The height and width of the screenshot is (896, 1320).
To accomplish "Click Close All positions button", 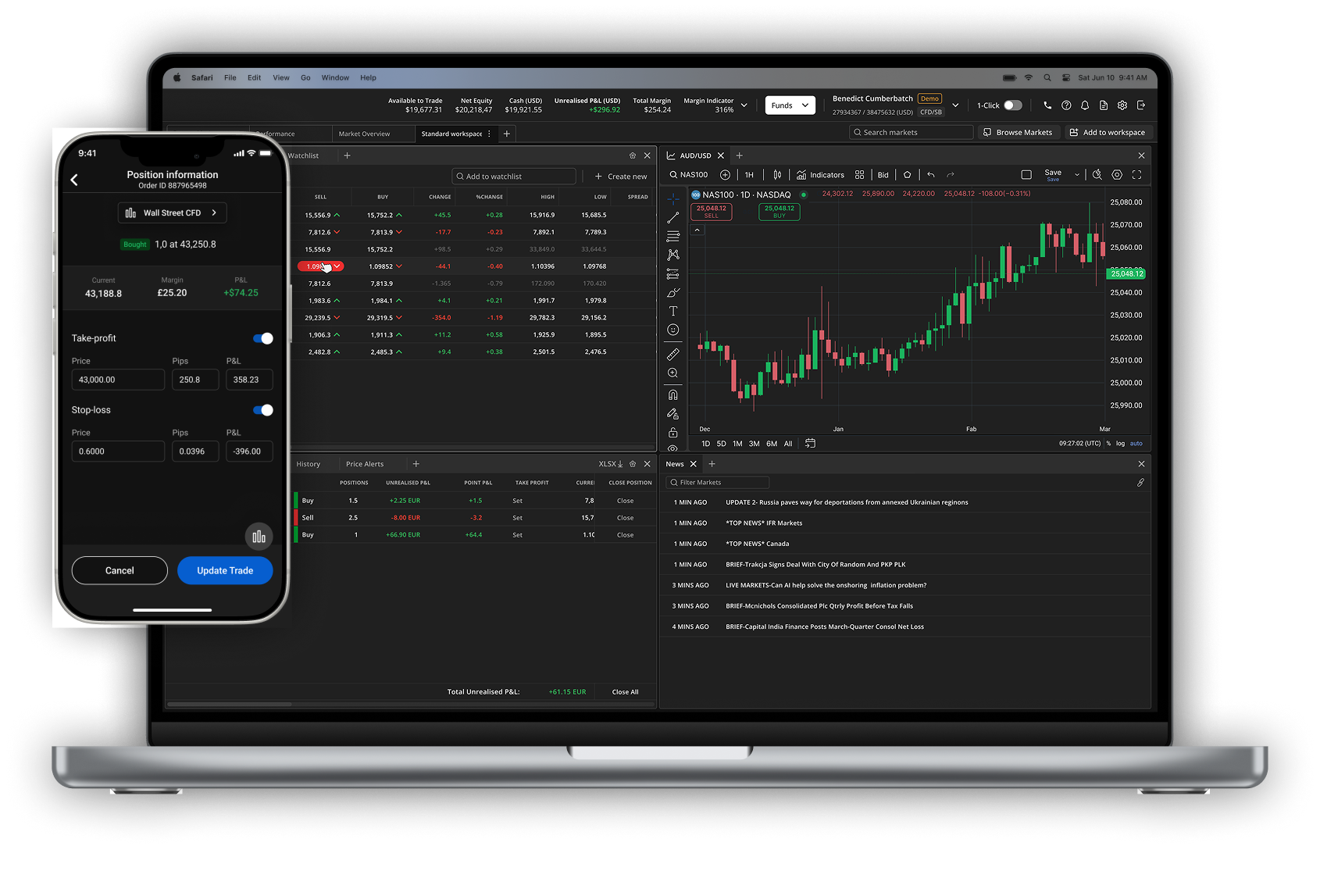I will (625, 692).
